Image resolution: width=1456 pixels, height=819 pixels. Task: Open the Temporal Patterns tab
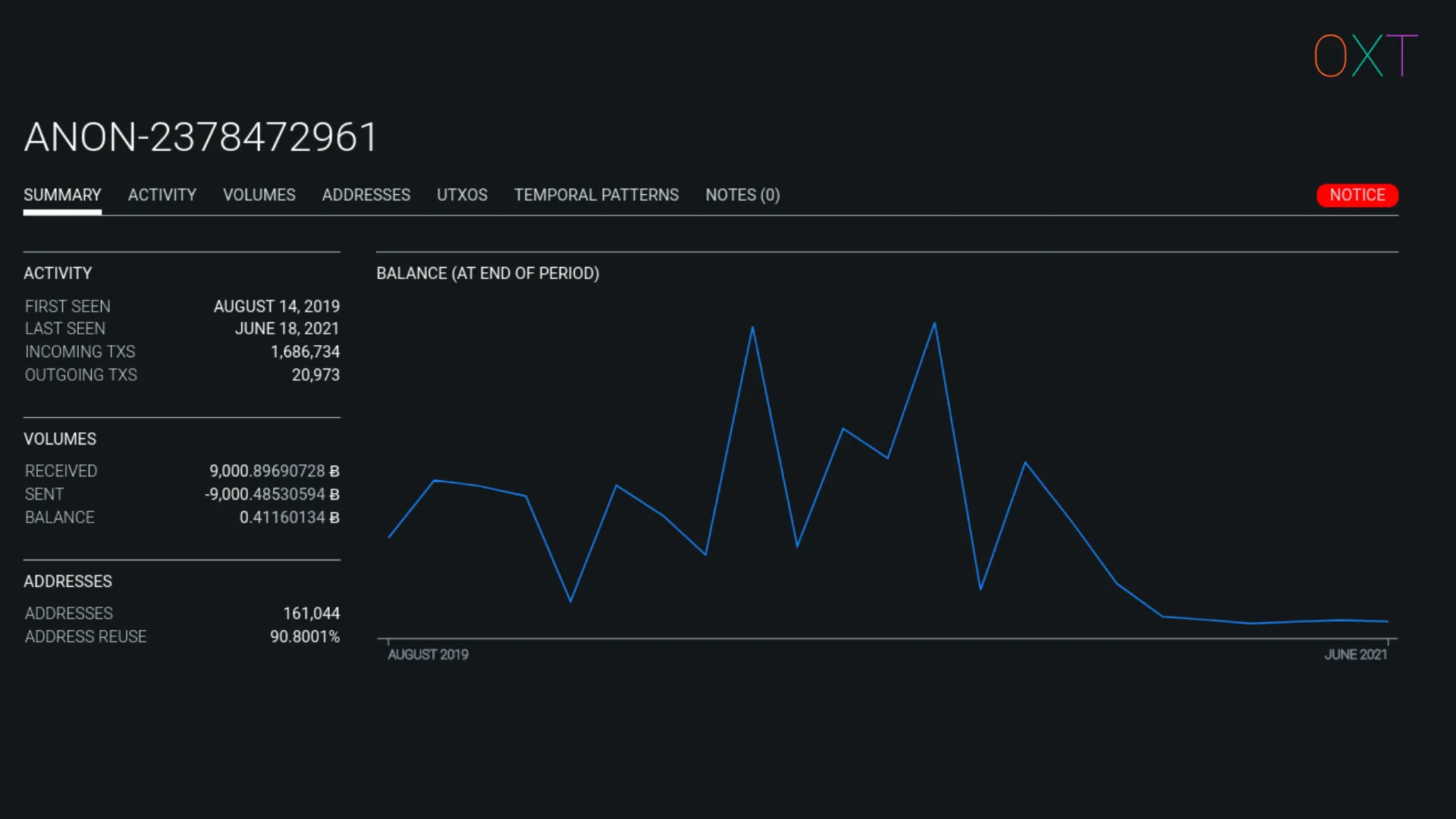[x=596, y=195]
